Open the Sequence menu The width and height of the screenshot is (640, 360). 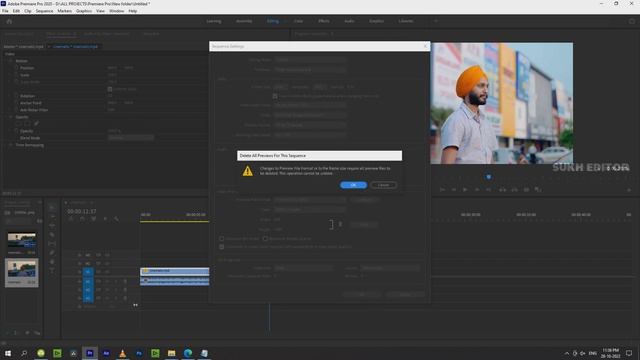pyautogui.click(x=44, y=11)
